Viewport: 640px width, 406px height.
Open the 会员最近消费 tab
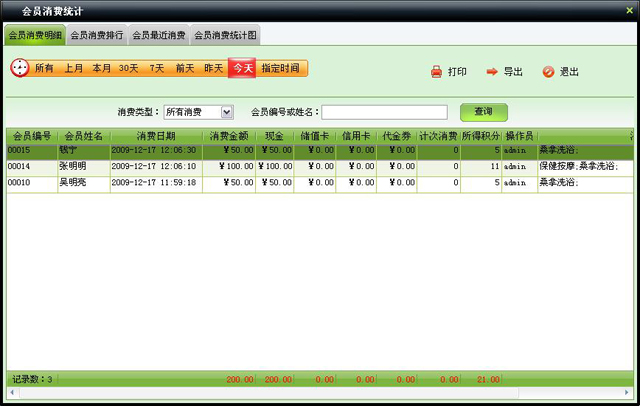(x=158, y=35)
